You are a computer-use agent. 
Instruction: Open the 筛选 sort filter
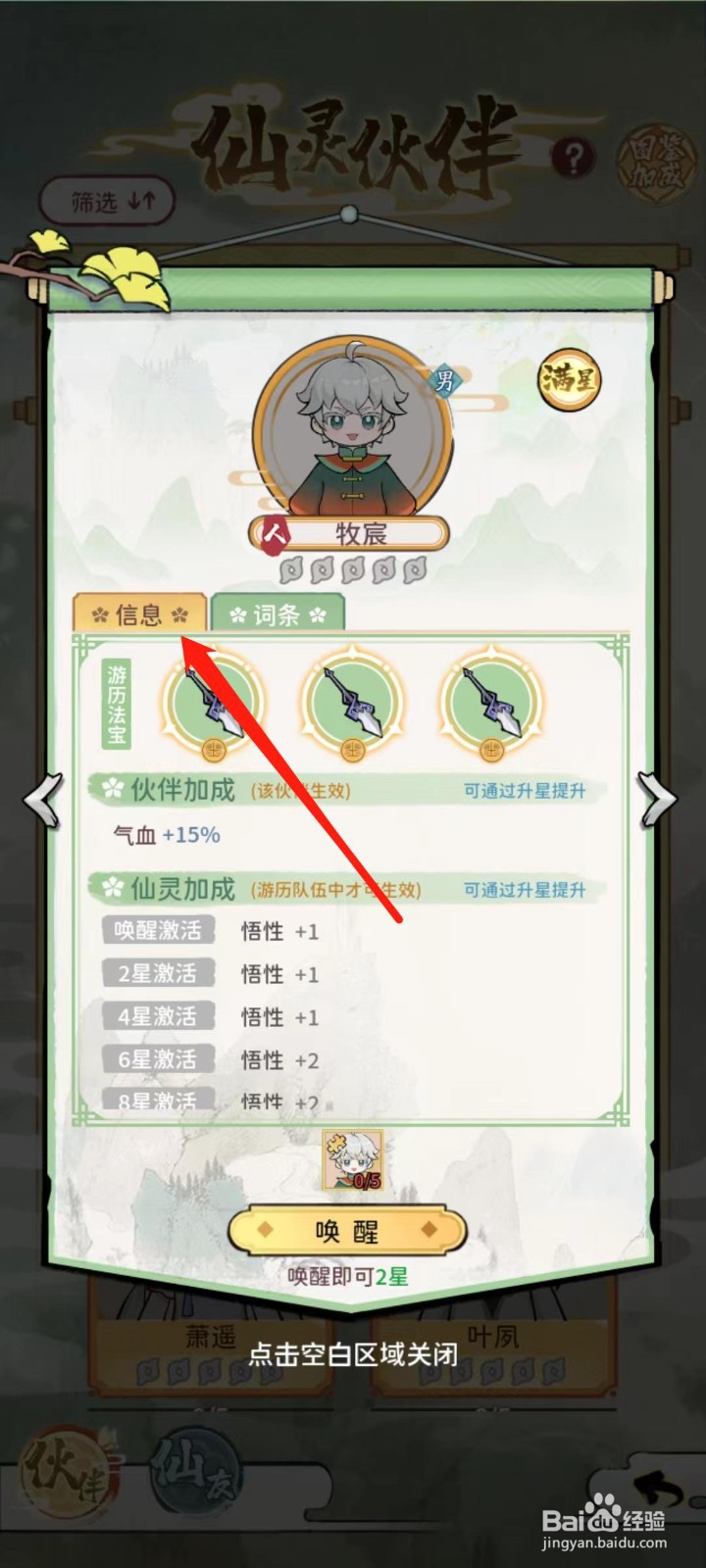click(x=108, y=202)
